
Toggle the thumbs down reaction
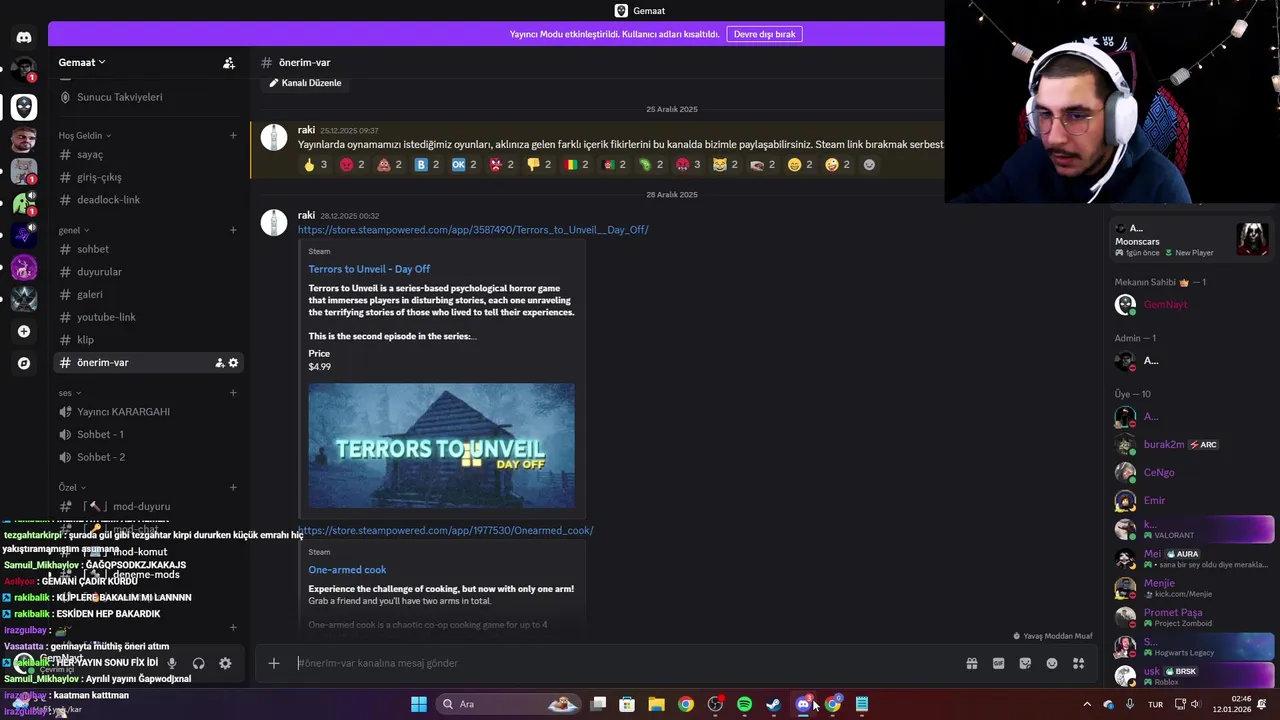(x=539, y=165)
